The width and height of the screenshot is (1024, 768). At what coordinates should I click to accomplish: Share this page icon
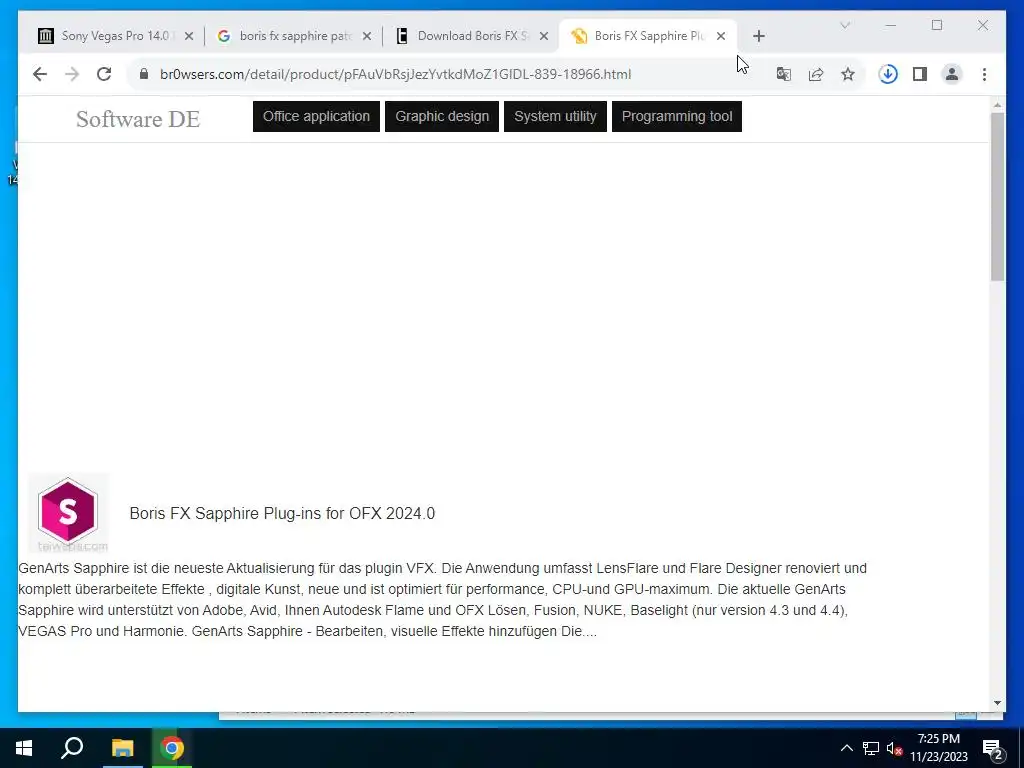816,74
